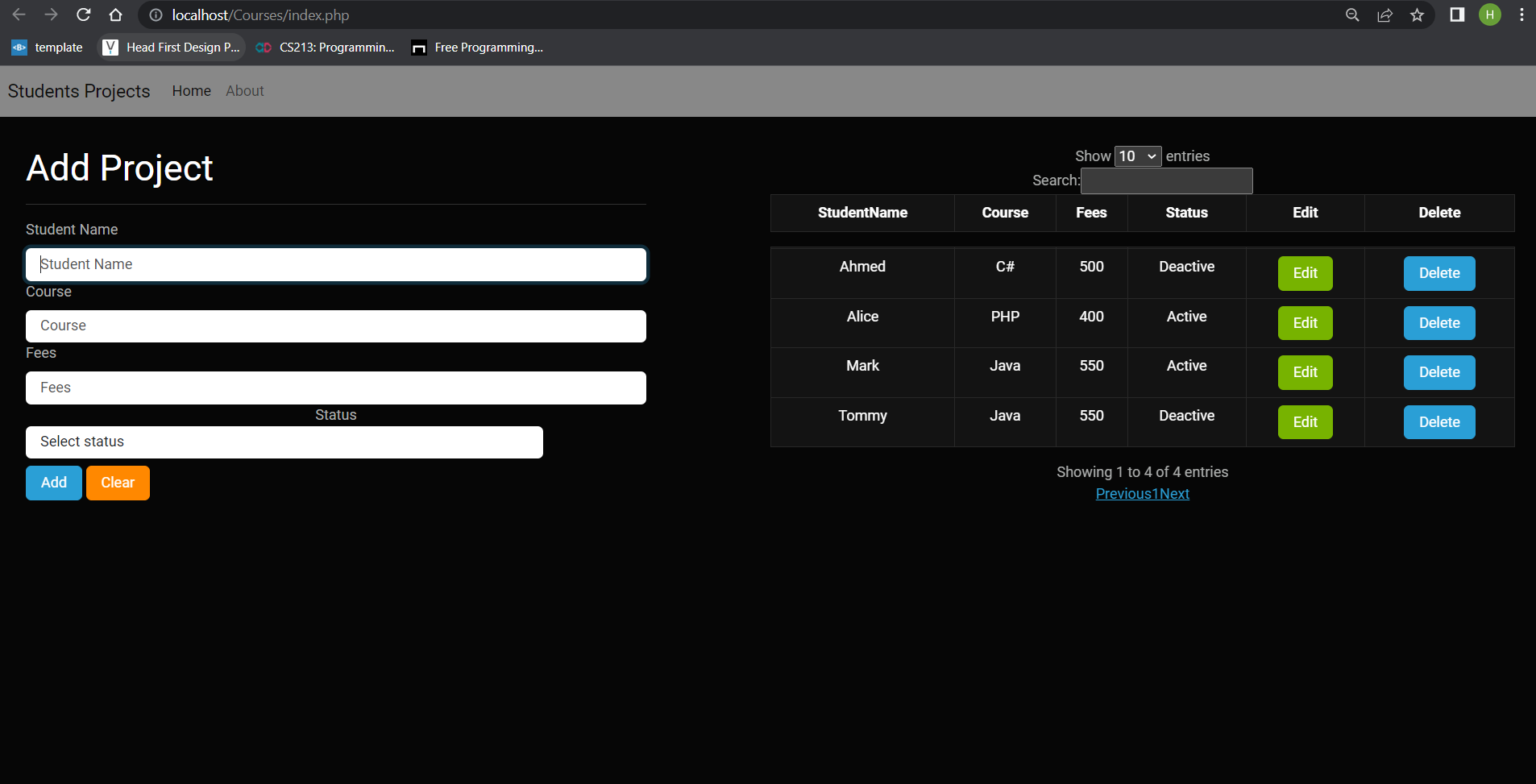Screen dimensions: 1536x784
Task: Open the 'Show 10 entries' dropdown
Action: tap(1136, 156)
